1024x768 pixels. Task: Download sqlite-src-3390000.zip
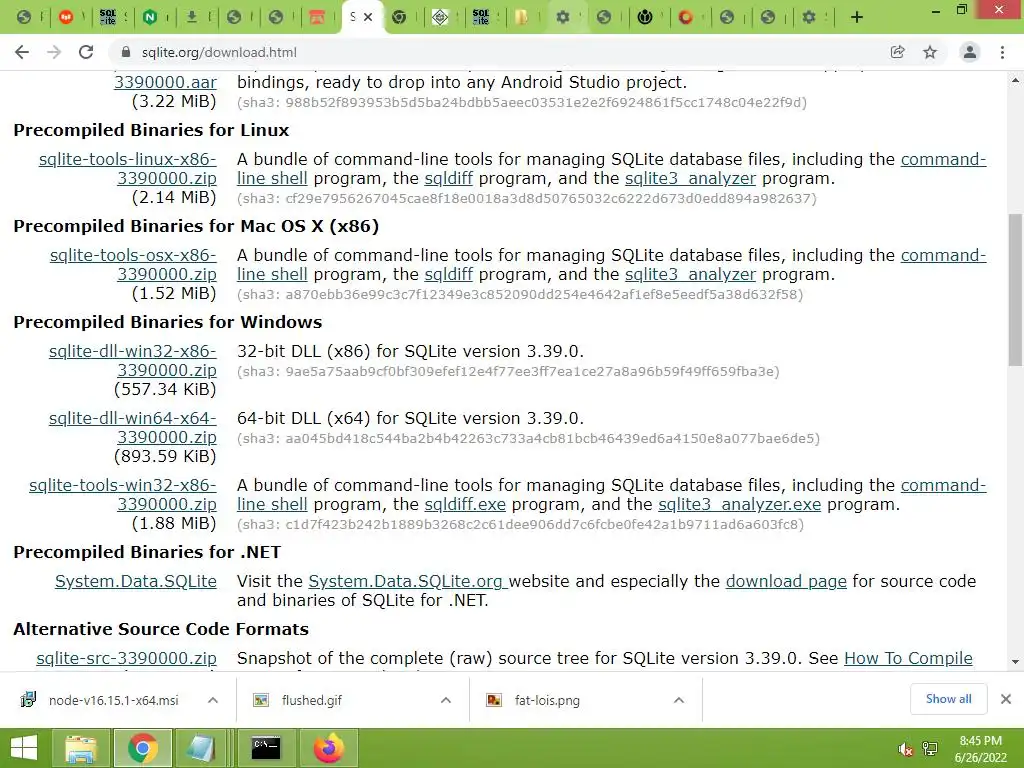point(127,658)
